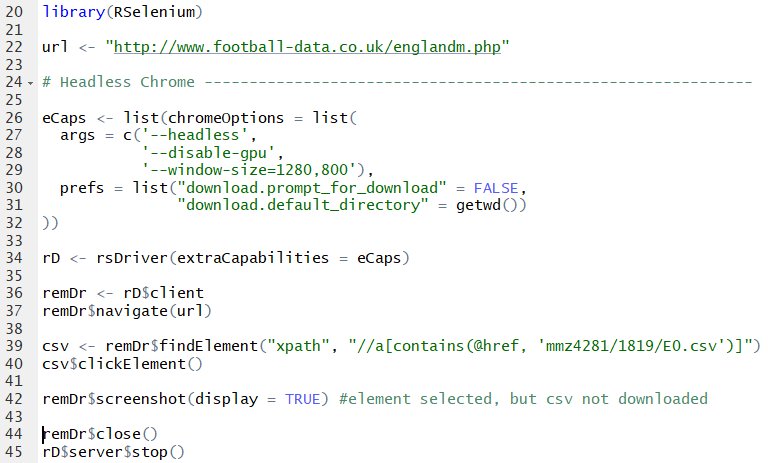The image size is (768, 463).
Task: Click the '--headless' argument string
Action: [x=194, y=135]
